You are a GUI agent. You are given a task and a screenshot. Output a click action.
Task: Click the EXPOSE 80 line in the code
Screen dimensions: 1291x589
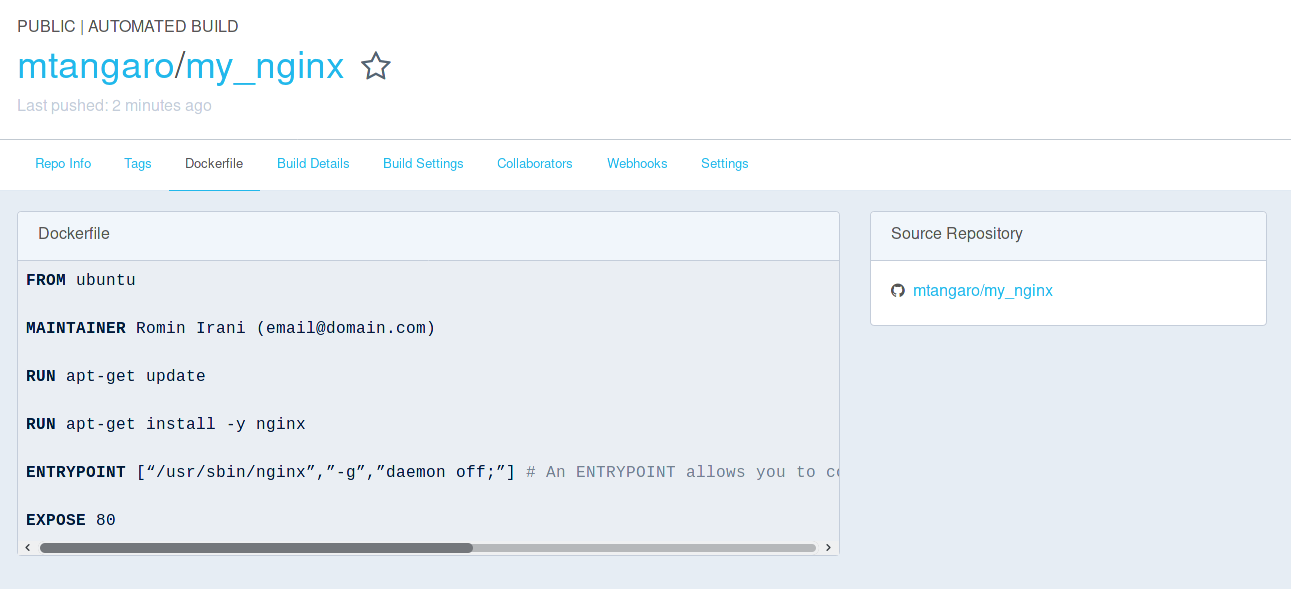click(x=71, y=520)
